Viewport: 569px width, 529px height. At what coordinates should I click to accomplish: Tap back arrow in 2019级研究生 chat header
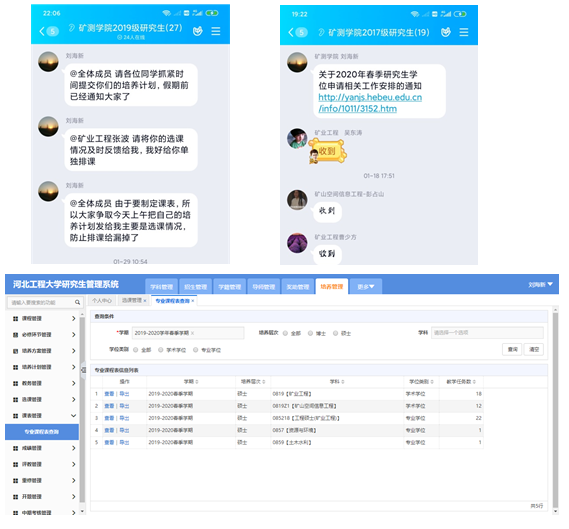[x=42, y=31]
